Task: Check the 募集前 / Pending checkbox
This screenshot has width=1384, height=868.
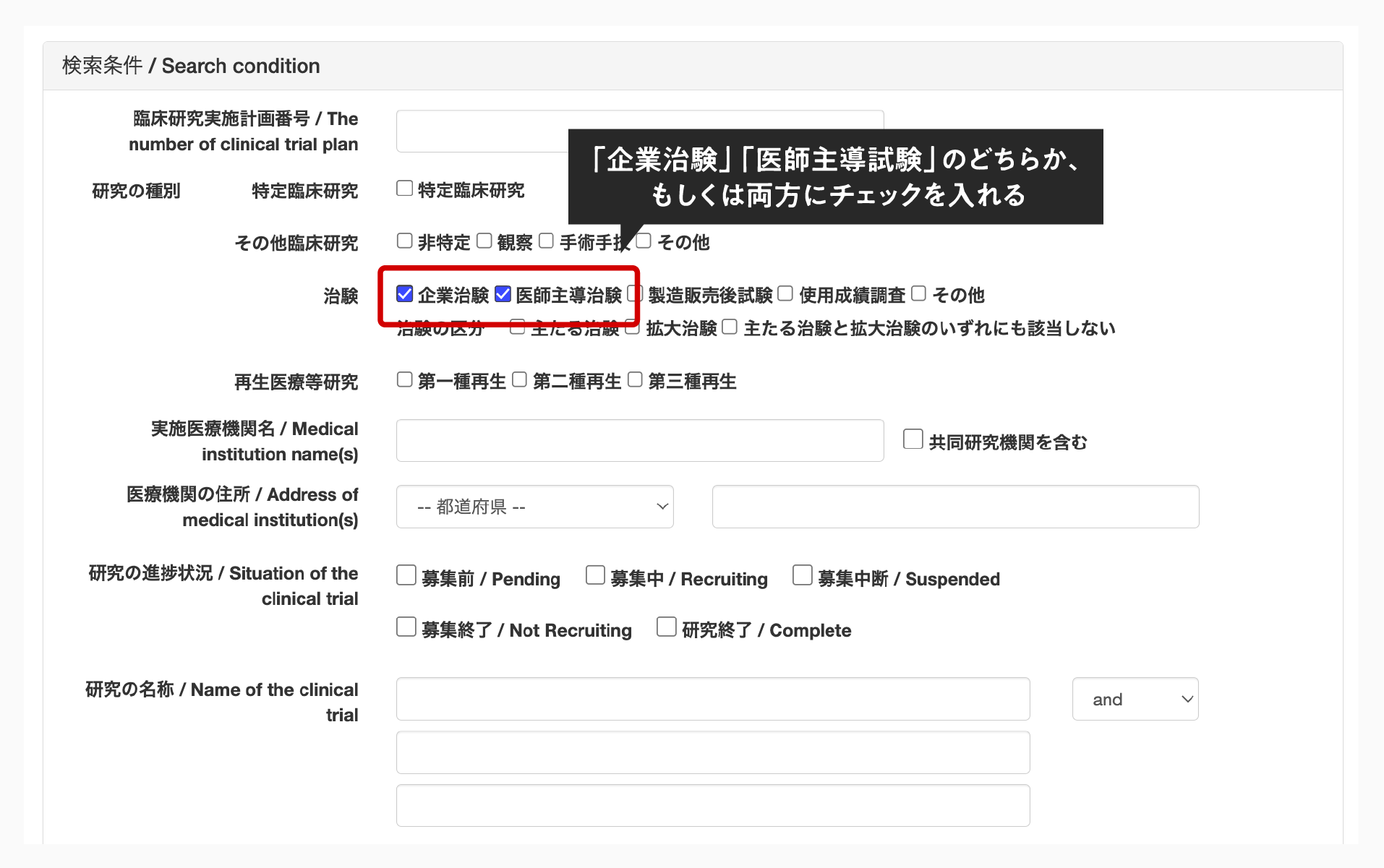Action: tap(406, 575)
